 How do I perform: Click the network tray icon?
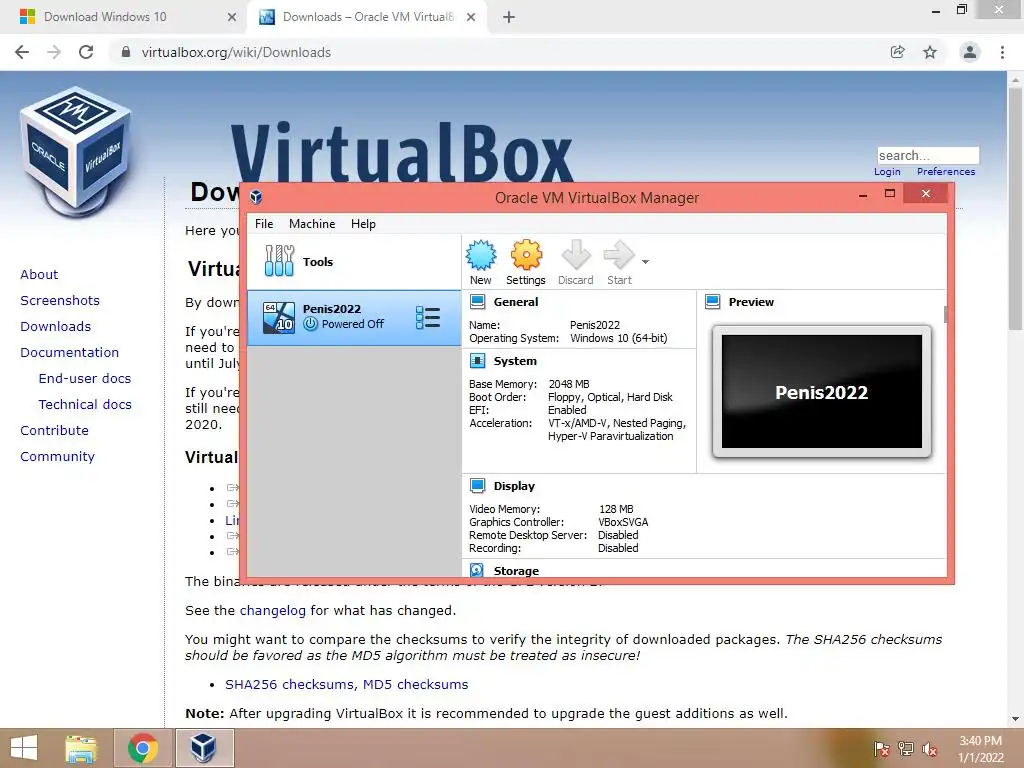[906, 749]
